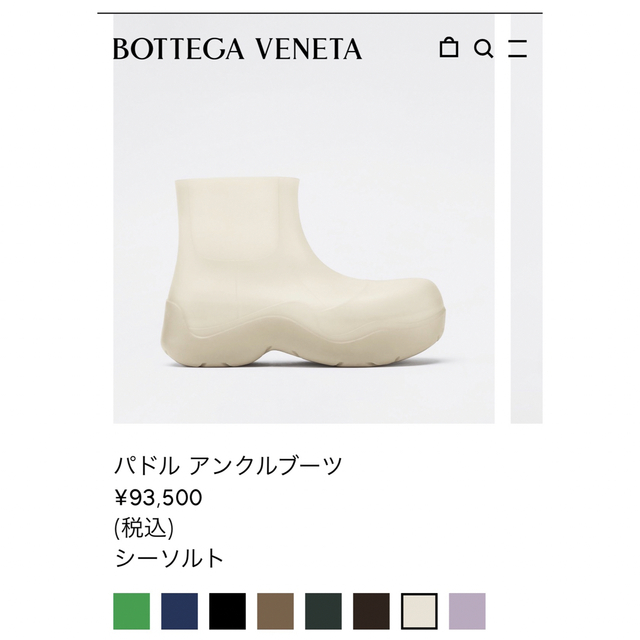Open the hamburger menu icon
This screenshot has height=640, width=640.
pos(518,48)
